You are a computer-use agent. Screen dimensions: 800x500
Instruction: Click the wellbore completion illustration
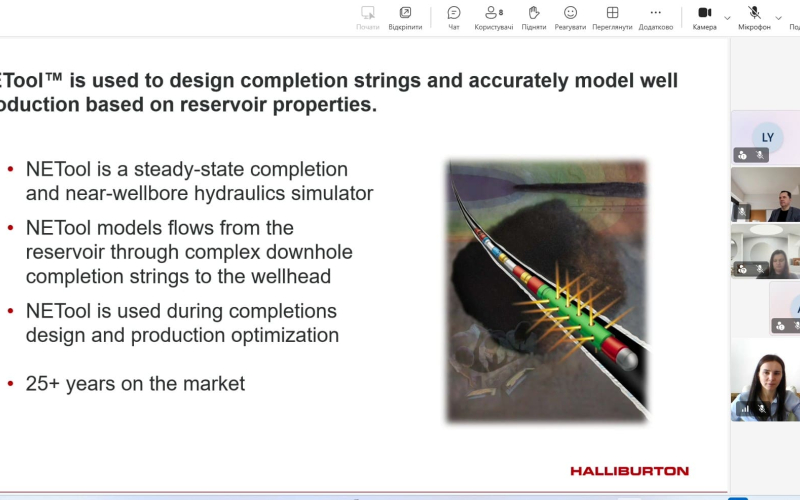[547, 291]
